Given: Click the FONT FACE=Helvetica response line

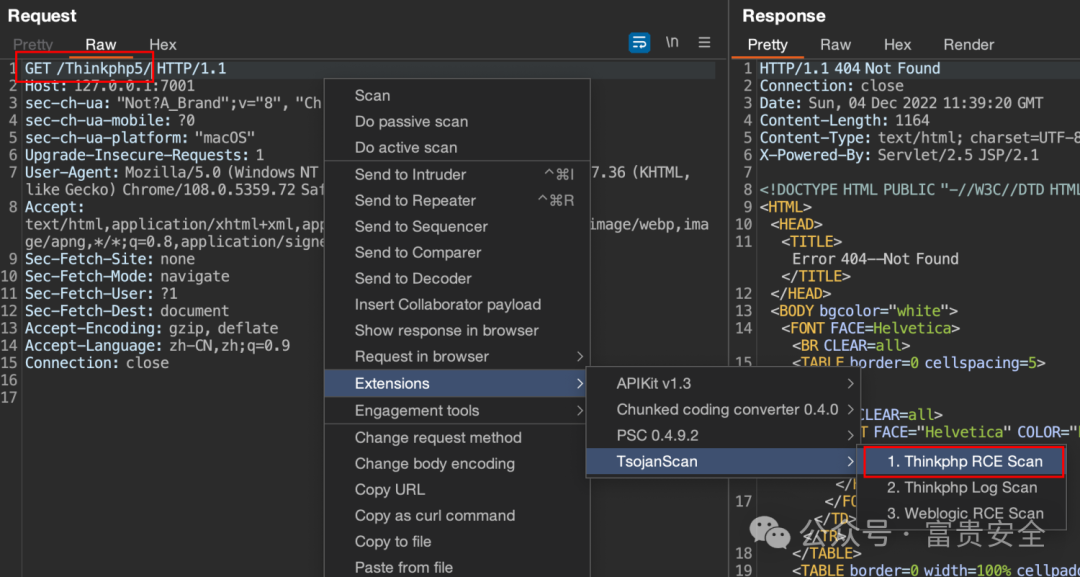Looking at the screenshot, I should click(871, 328).
